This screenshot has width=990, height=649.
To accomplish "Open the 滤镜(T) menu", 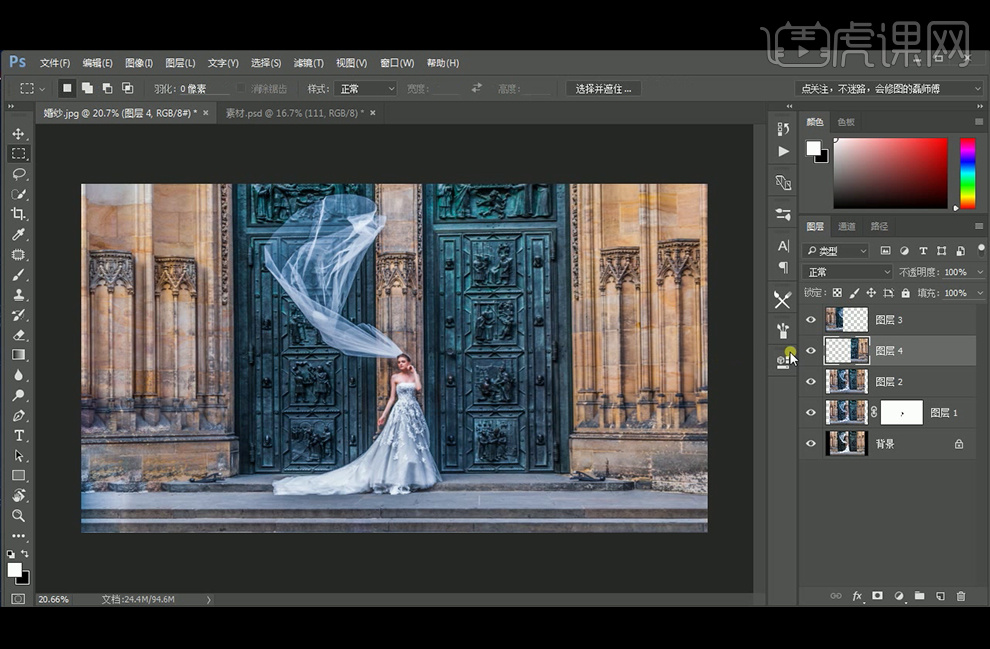I will point(307,63).
